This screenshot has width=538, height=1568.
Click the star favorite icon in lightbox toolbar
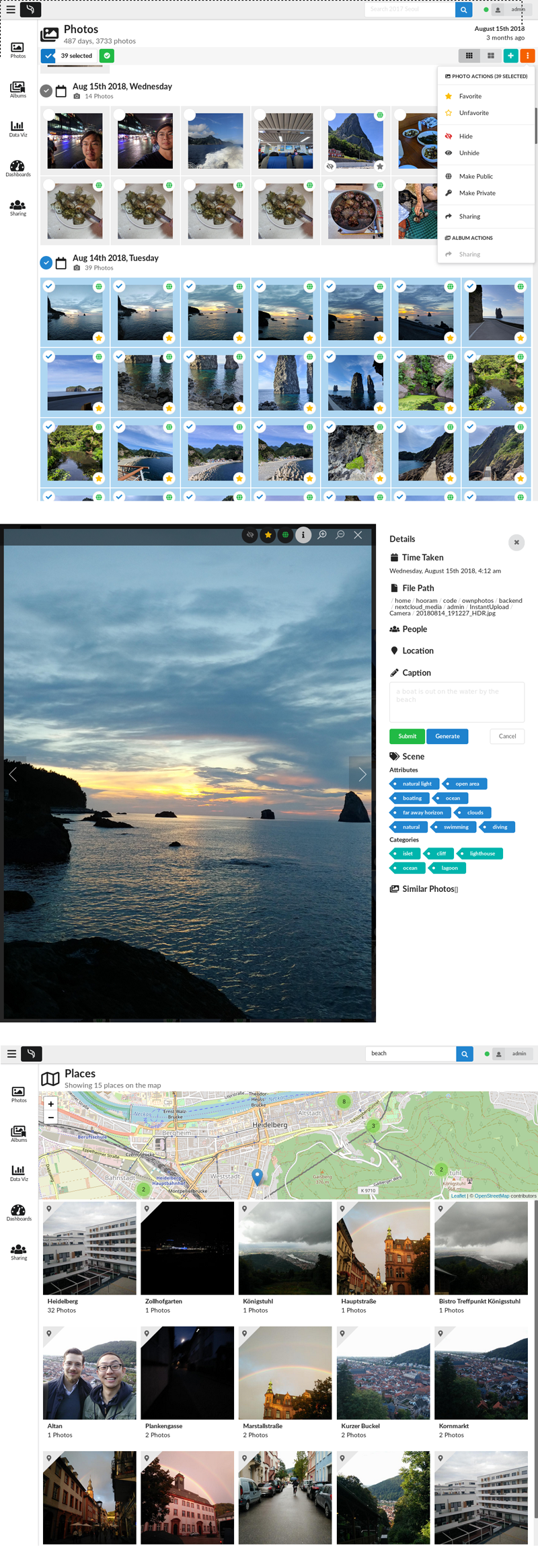[268, 535]
